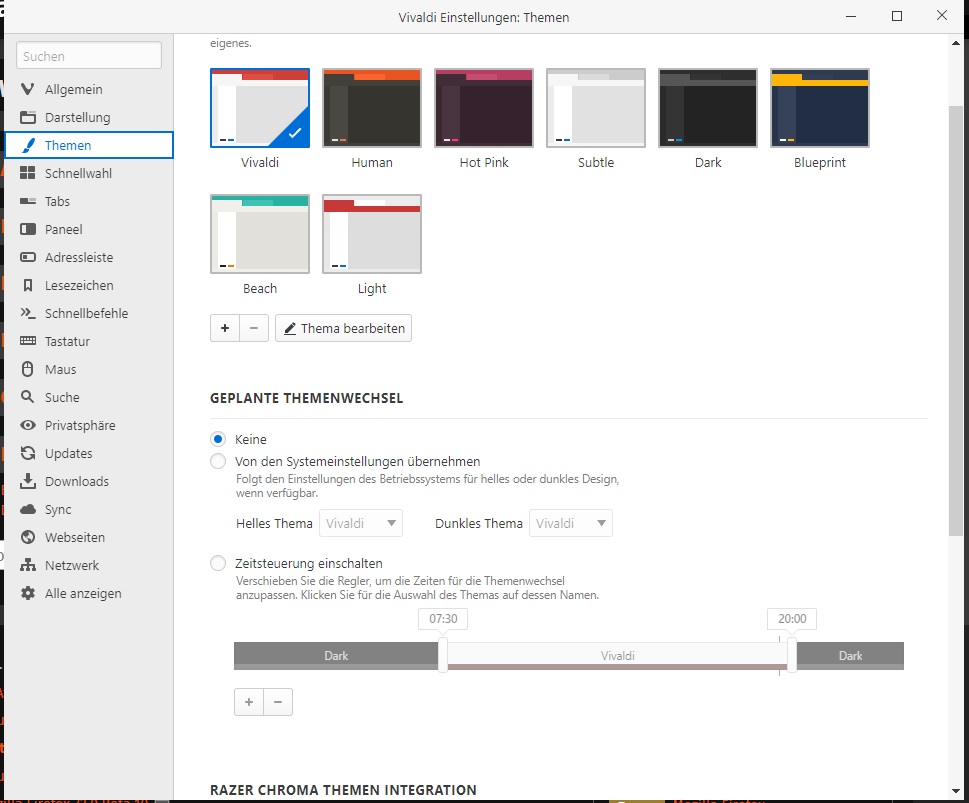This screenshot has width=969, height=803.
Task: Click the Lesezeichen bookmark icon
Action: [x=28, y=285]
